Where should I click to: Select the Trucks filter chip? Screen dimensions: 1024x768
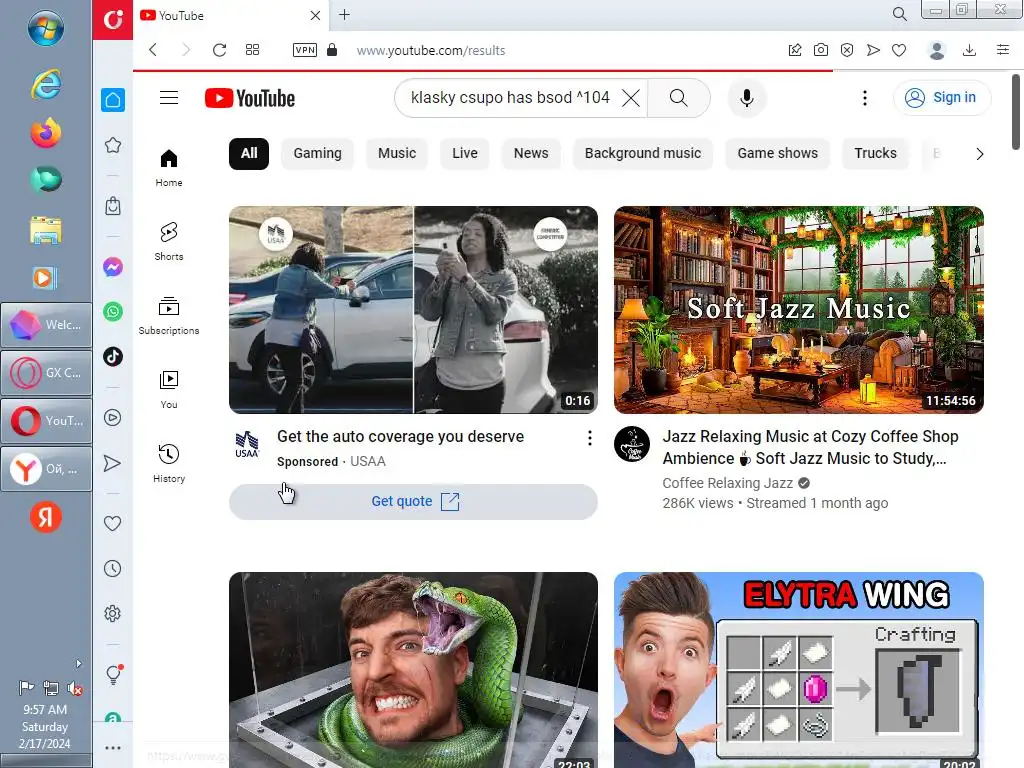(x=875, y=153)
